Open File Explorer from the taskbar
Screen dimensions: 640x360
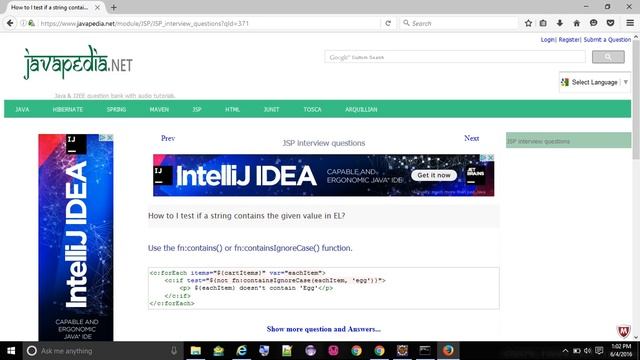click(x=196, y=351)
